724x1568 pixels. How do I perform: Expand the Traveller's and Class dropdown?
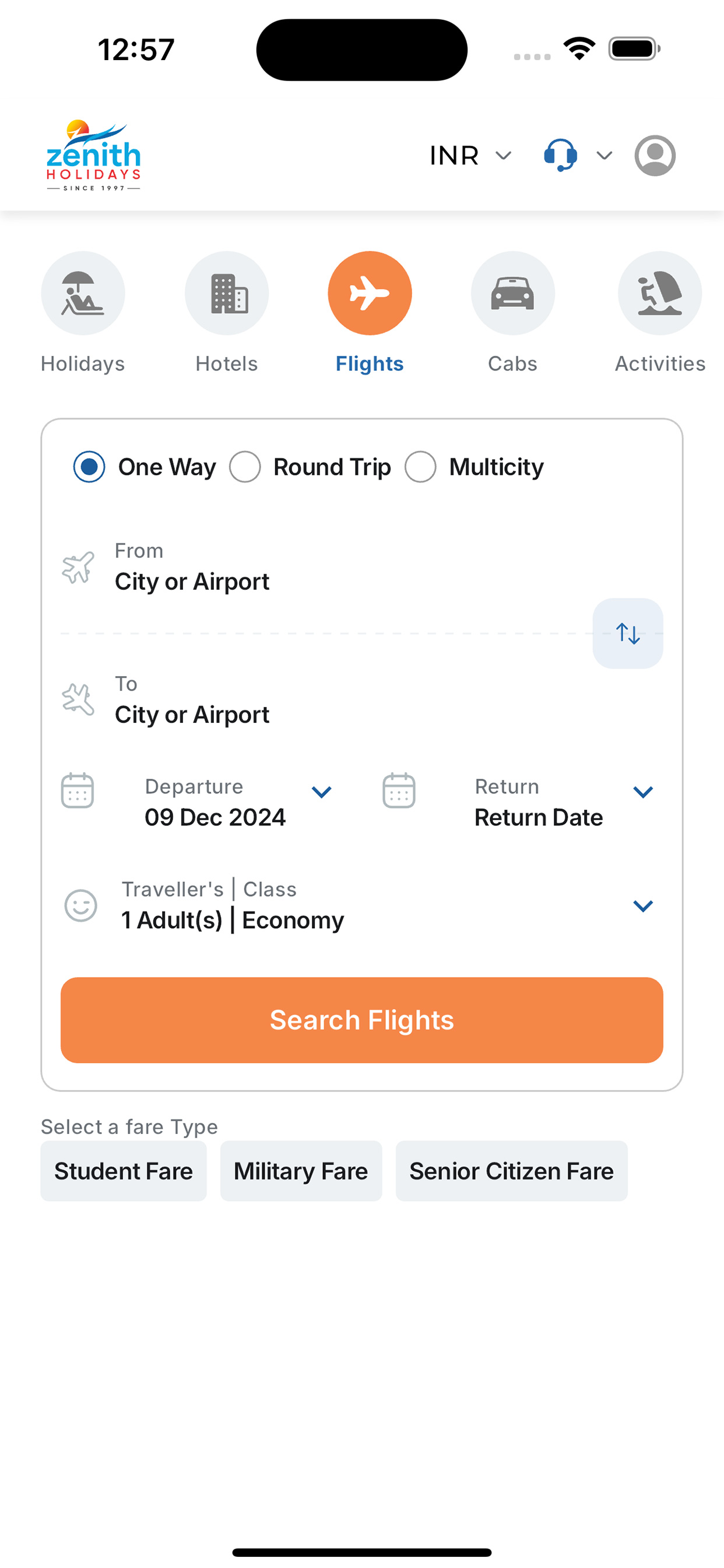(x=643, y=907)
